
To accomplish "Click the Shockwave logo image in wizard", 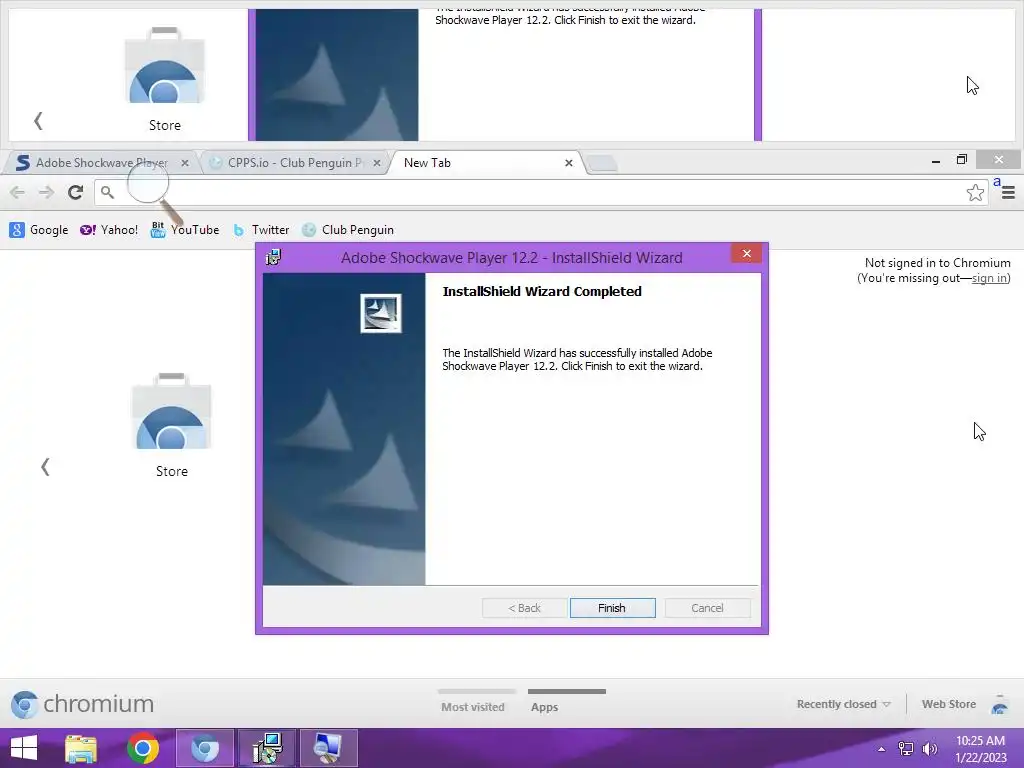I will pos(381,313).
